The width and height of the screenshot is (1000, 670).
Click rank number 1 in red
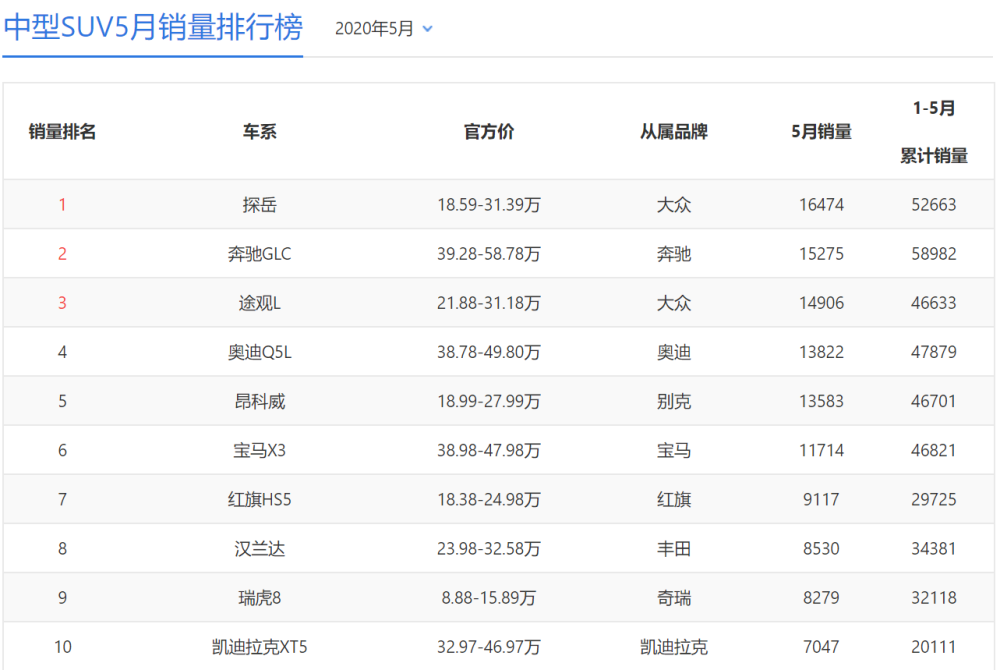coord(62,205)
